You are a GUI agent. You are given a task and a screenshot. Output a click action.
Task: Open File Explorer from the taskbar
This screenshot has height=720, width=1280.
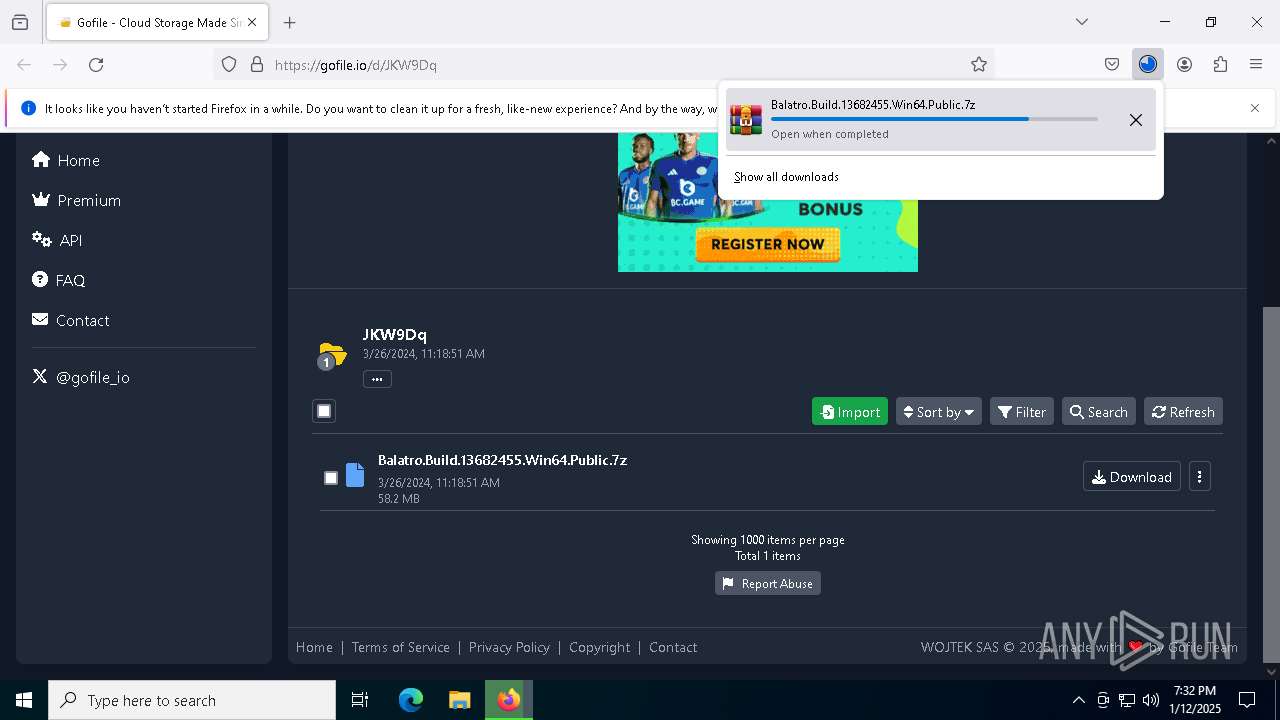tap(459, 700)
